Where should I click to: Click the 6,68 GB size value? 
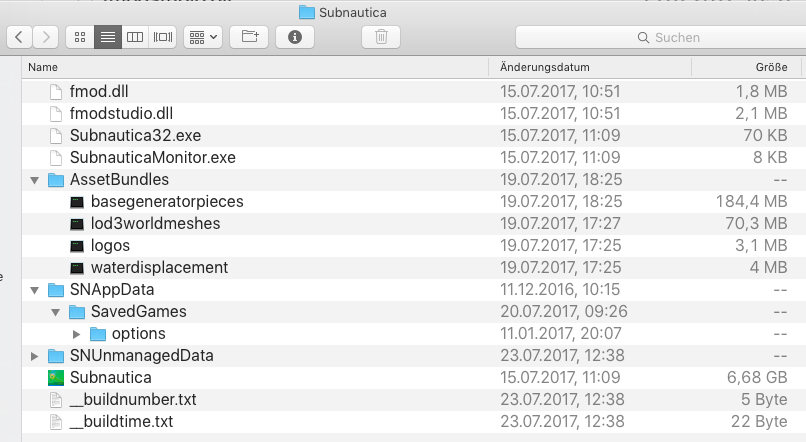point(757,378)
